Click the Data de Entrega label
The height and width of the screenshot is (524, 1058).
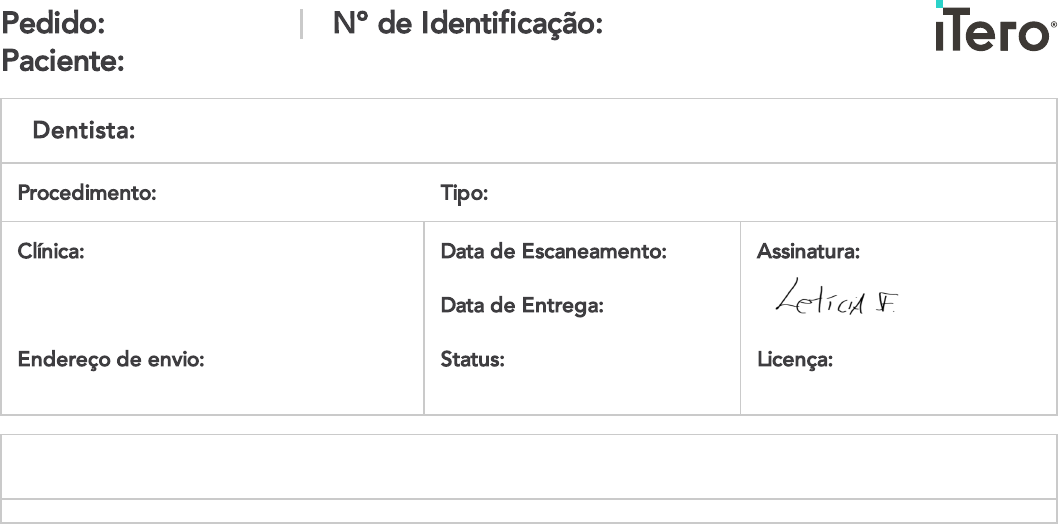pyautogui.click(x=522, y=306)
